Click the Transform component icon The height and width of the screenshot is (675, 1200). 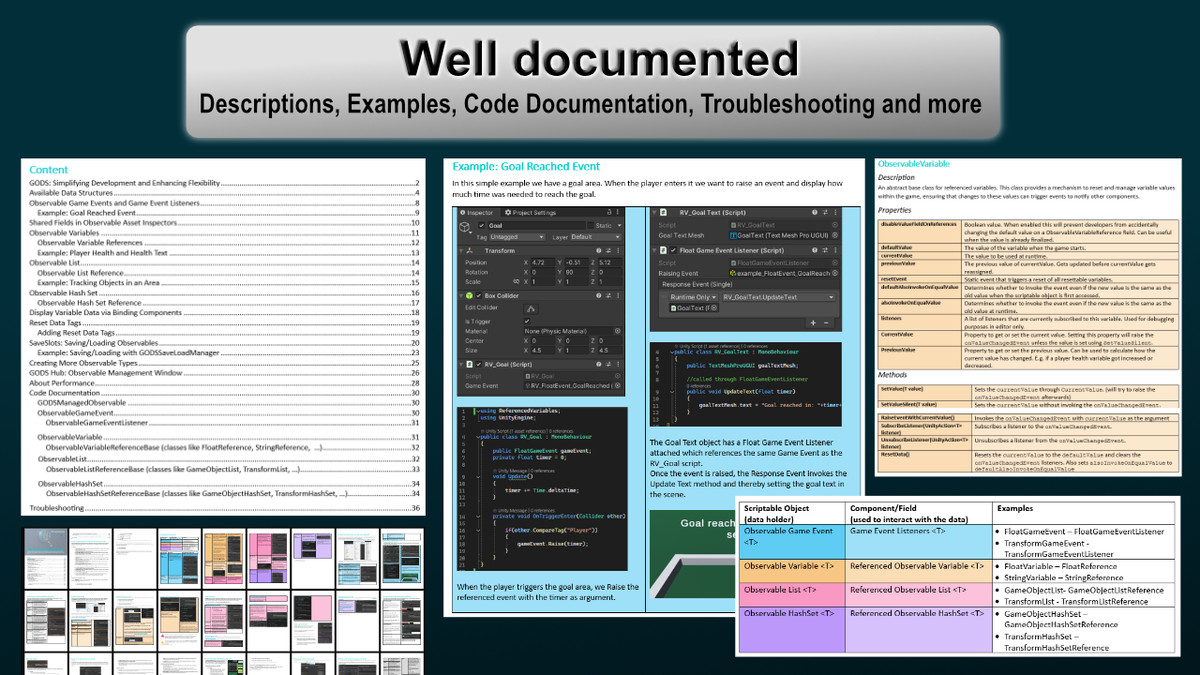point(470,251)
